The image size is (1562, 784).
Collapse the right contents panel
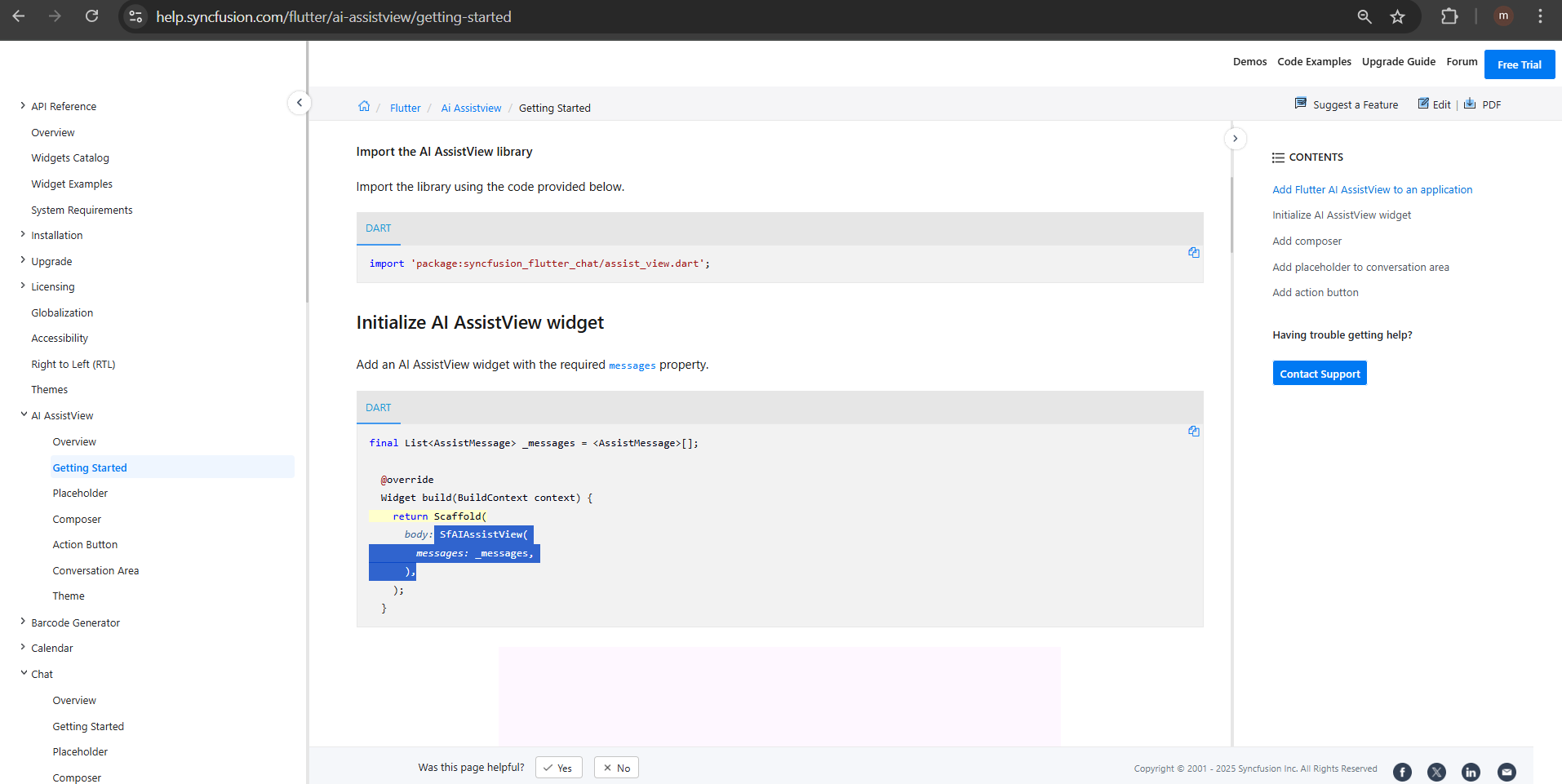click(1235, 139)
